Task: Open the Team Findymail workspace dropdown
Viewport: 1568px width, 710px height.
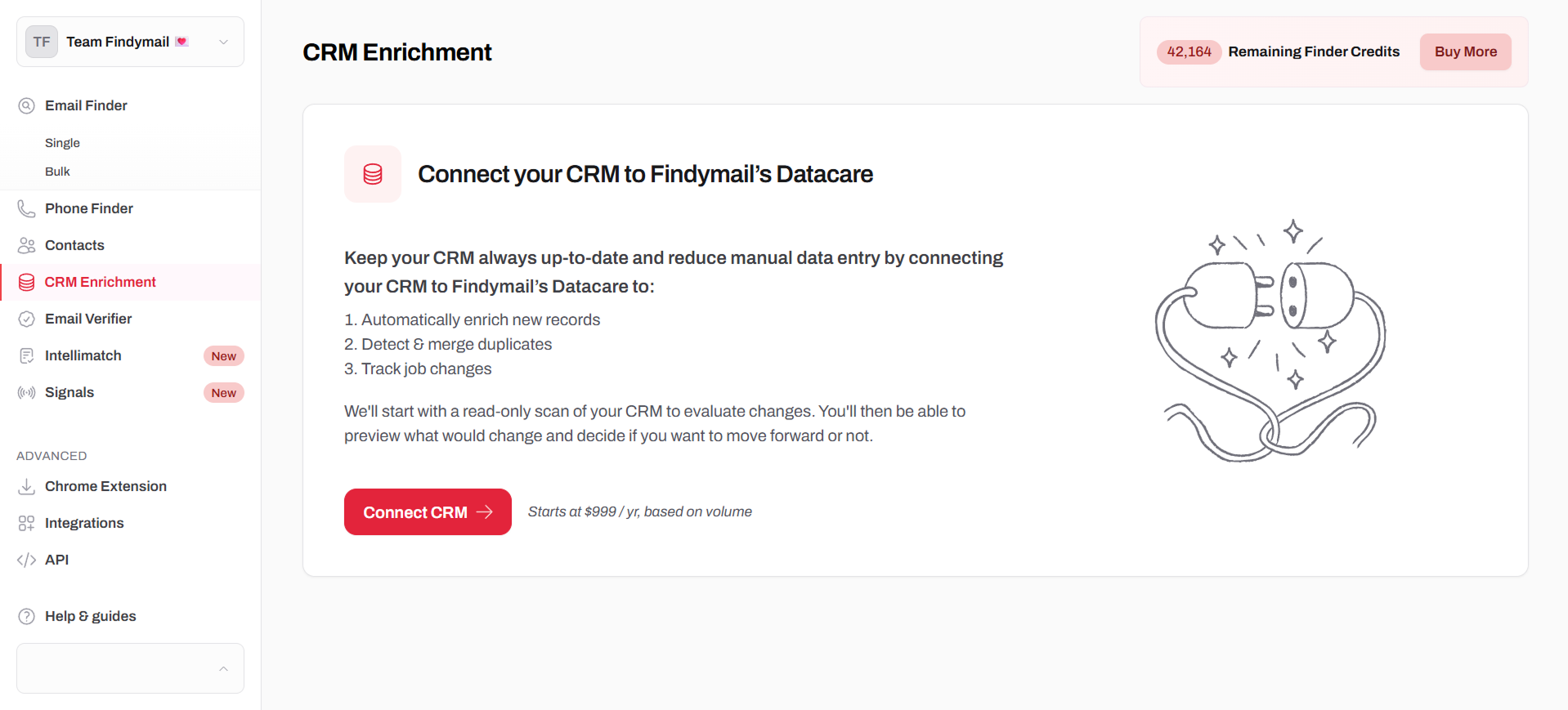Action: pyautogui.click(x=222, y=42)
